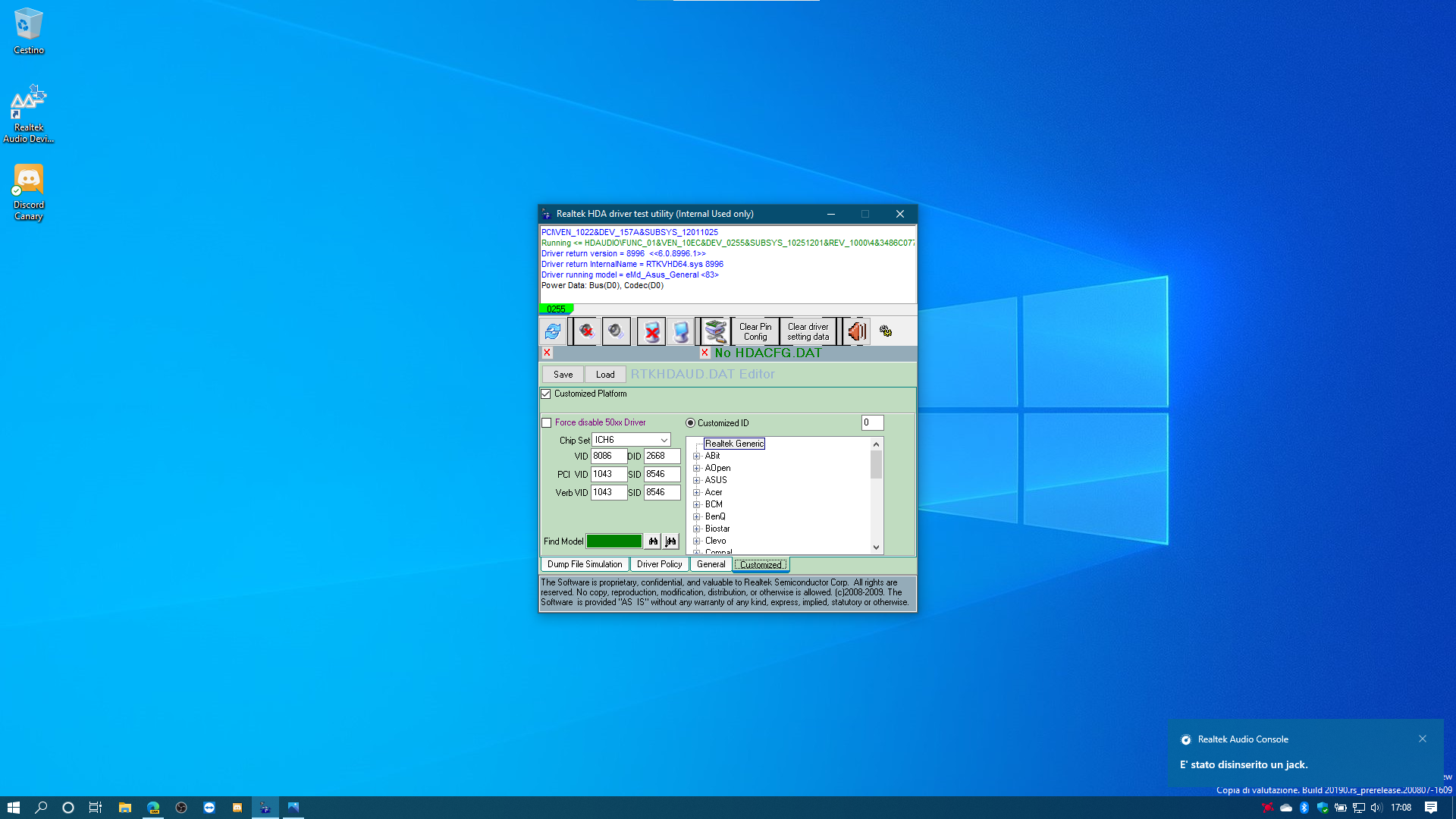Image resolution: width=1456 pixels, height=819 pixels.
Task: Click the Photos app taskbar icon
Action: (293, 808)
